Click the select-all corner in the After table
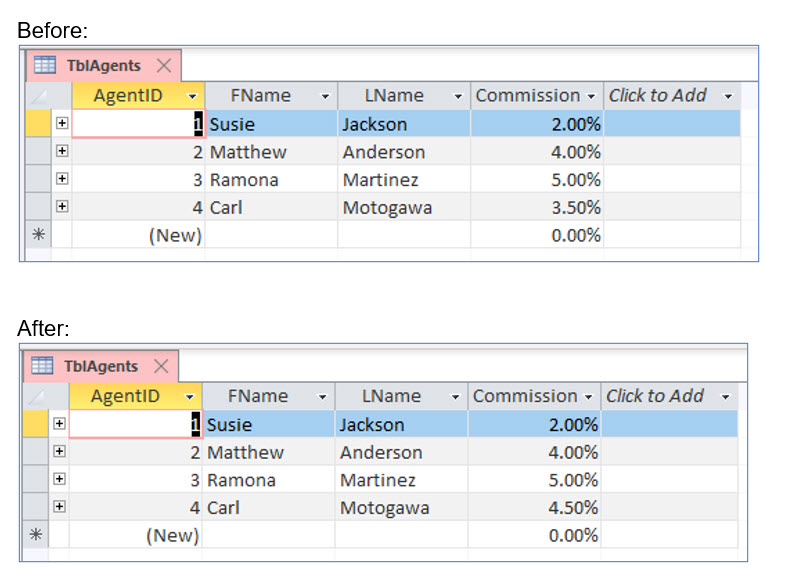The height and width of the screenshot is (580, 790). (36, 397)
